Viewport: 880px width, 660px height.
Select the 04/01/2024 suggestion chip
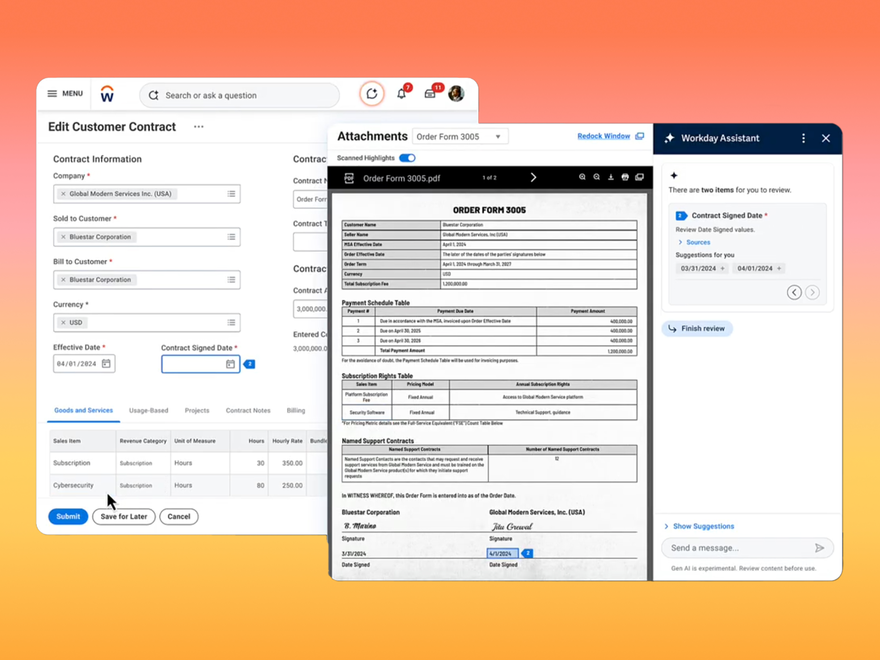pyautogui.click(x=761, y=268)
